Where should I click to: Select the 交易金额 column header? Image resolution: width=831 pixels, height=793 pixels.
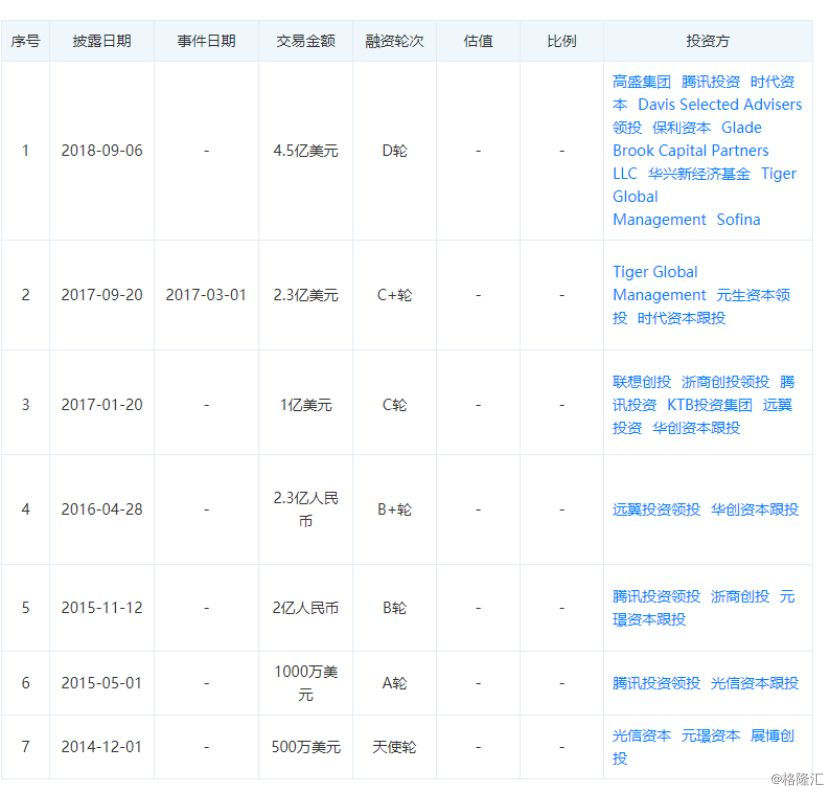306,41
